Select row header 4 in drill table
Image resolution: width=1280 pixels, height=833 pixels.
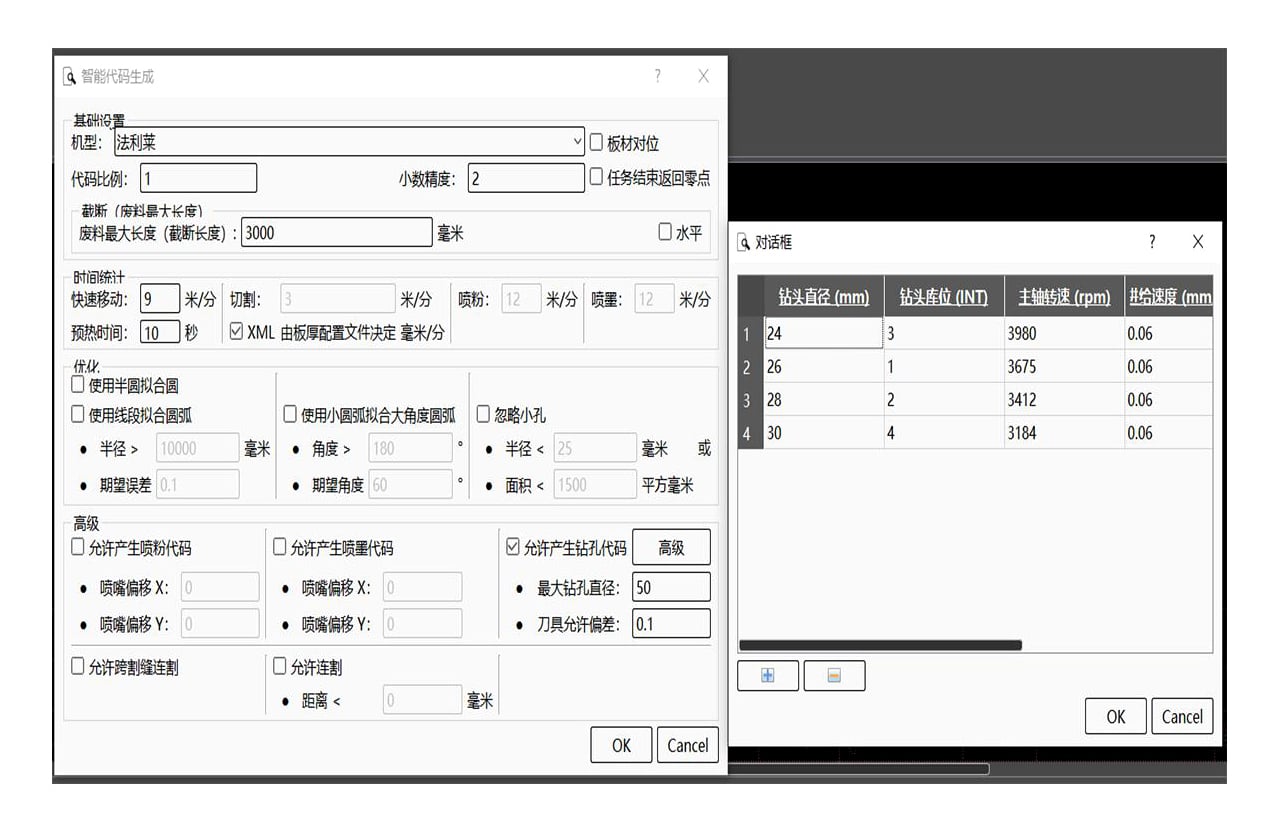coord(750,433)
